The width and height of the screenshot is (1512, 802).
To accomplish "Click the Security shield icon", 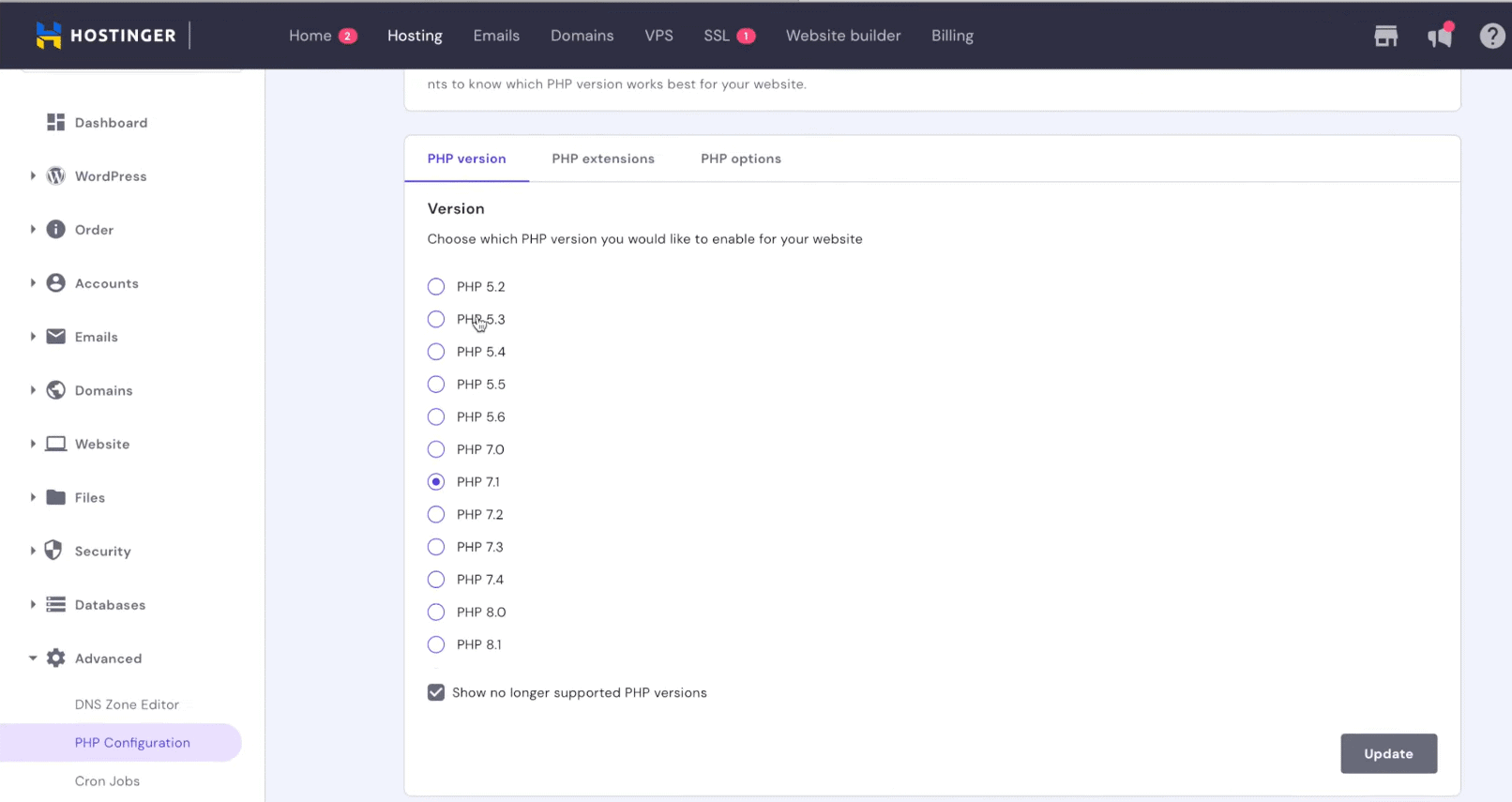I will point(54,551).
